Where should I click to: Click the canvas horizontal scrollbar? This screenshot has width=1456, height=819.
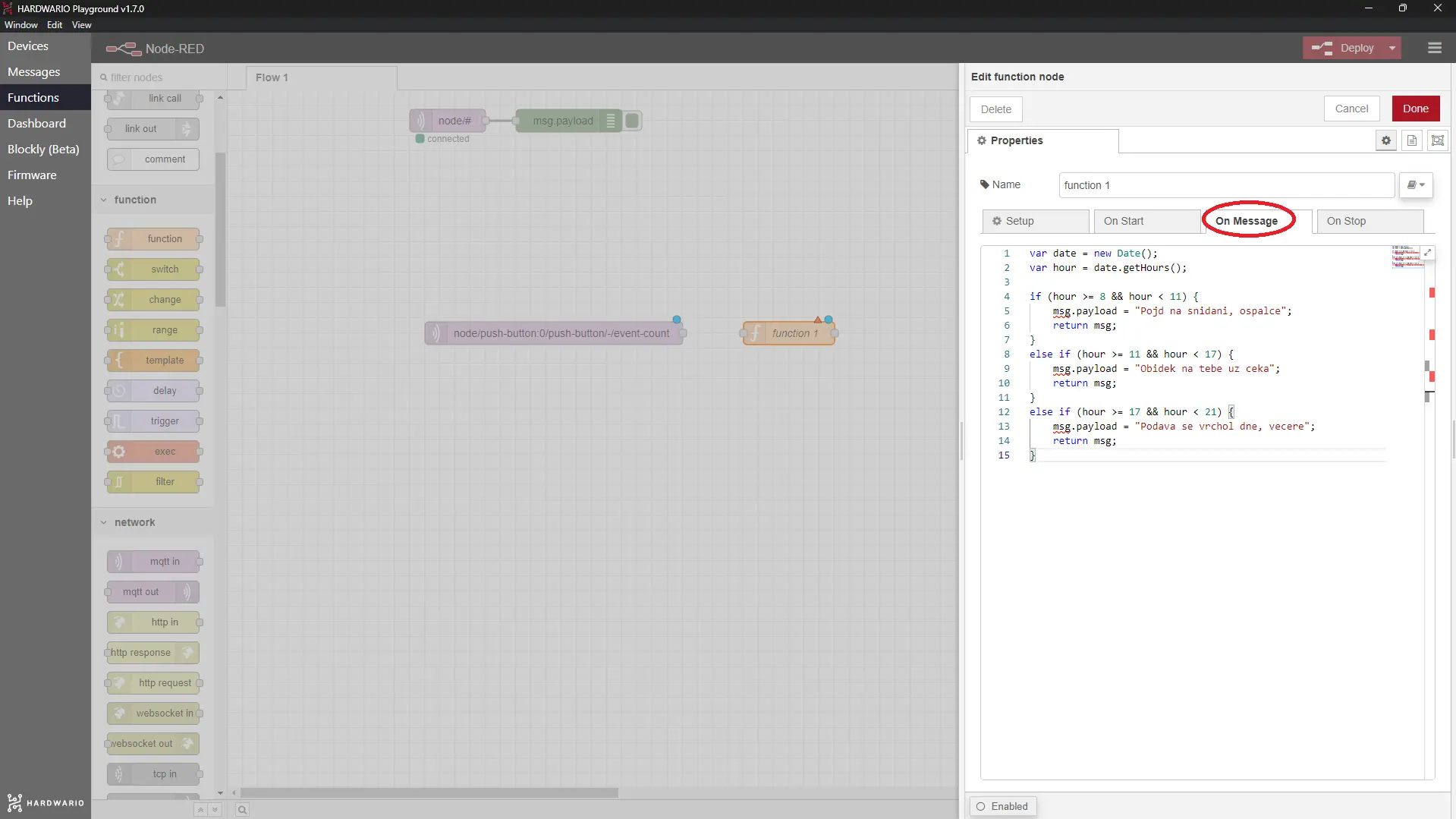(x=429, y=792)
